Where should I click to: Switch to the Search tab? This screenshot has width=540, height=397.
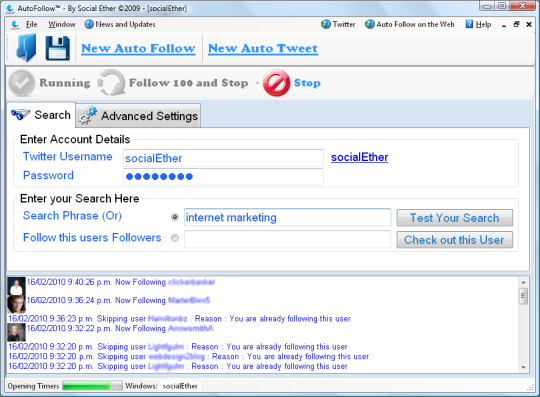point(41,115)
